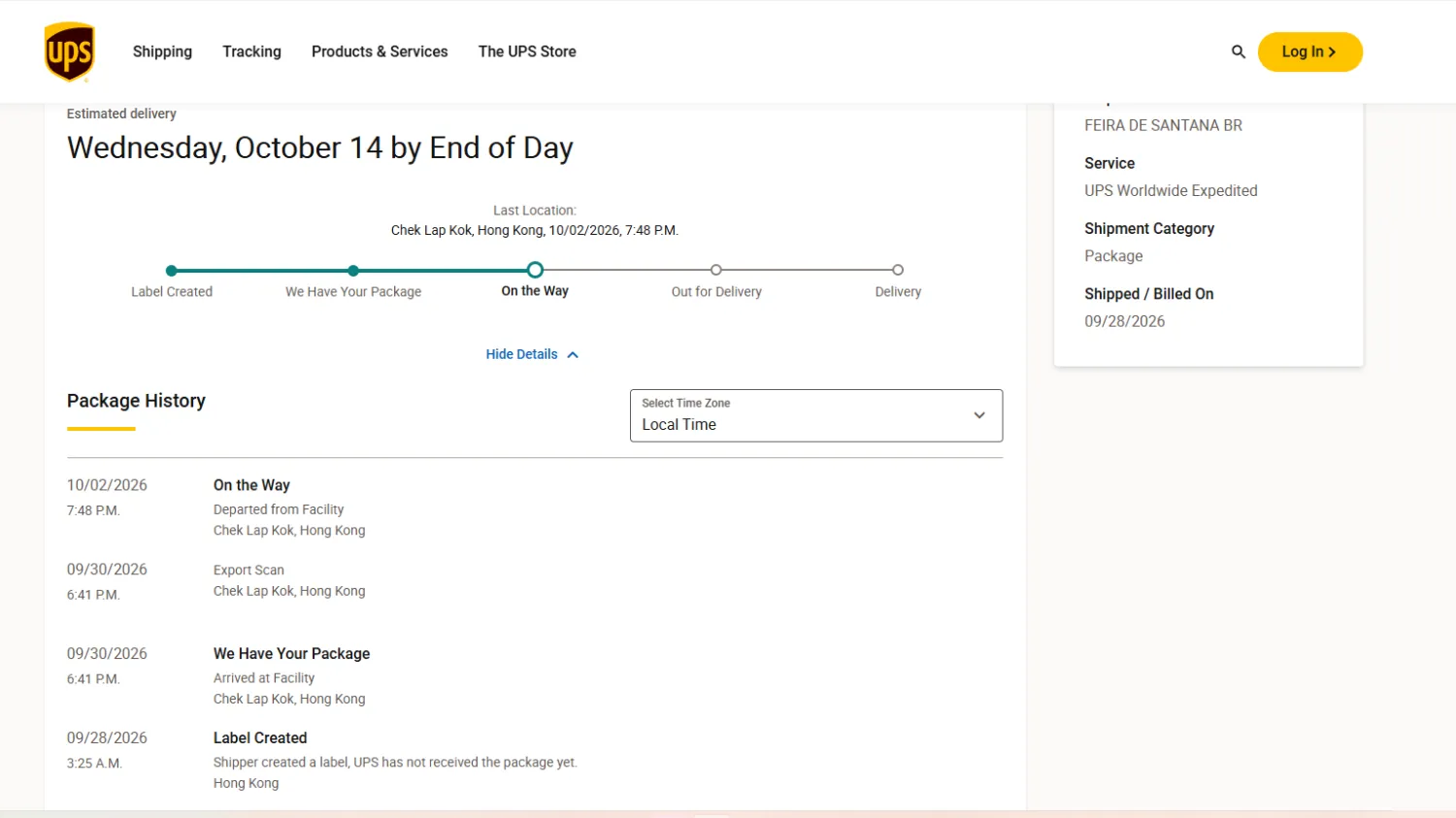
Task: Click the Delivery progress dot
Action: (898, 270)
